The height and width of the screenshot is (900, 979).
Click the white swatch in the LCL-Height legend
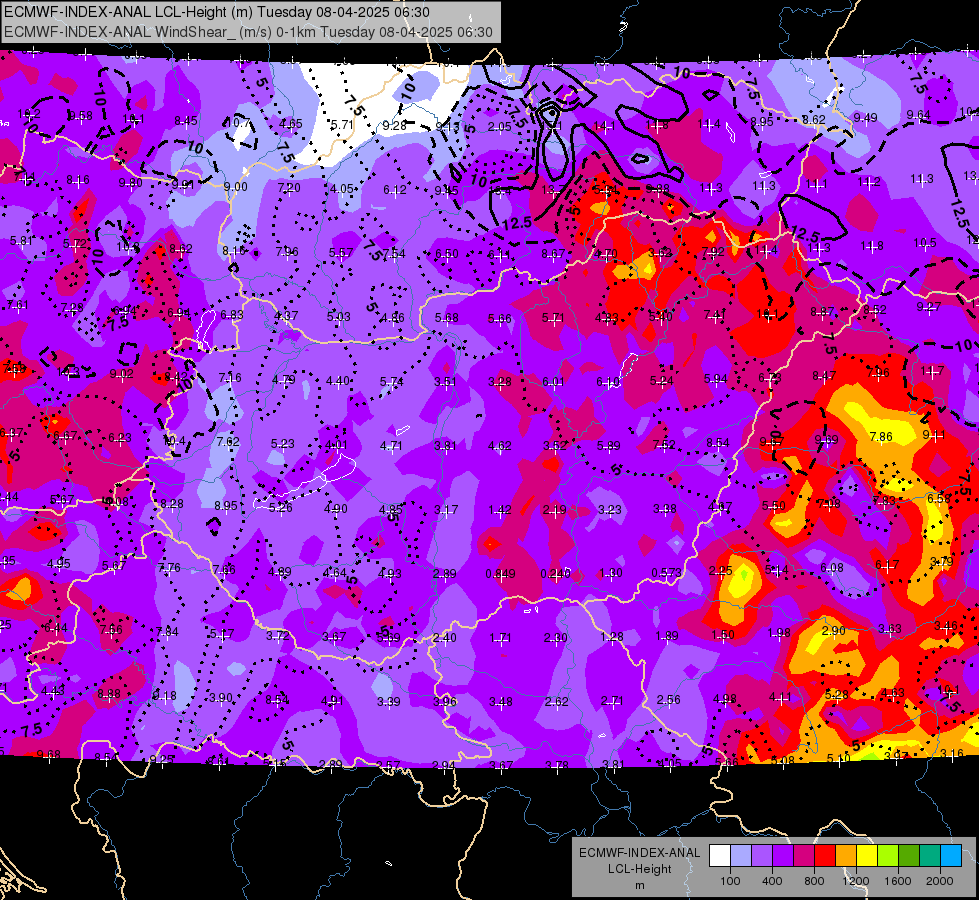pos(720,856)
